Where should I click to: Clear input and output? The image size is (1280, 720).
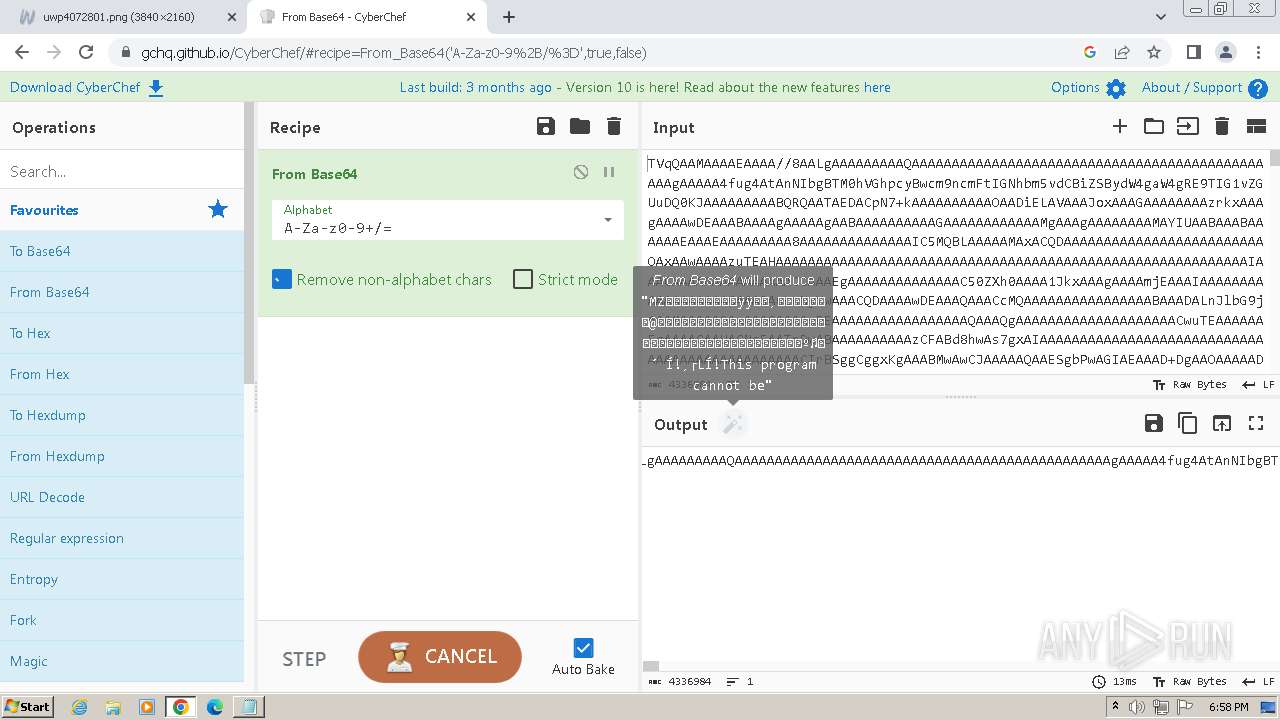click(1221, 126)
